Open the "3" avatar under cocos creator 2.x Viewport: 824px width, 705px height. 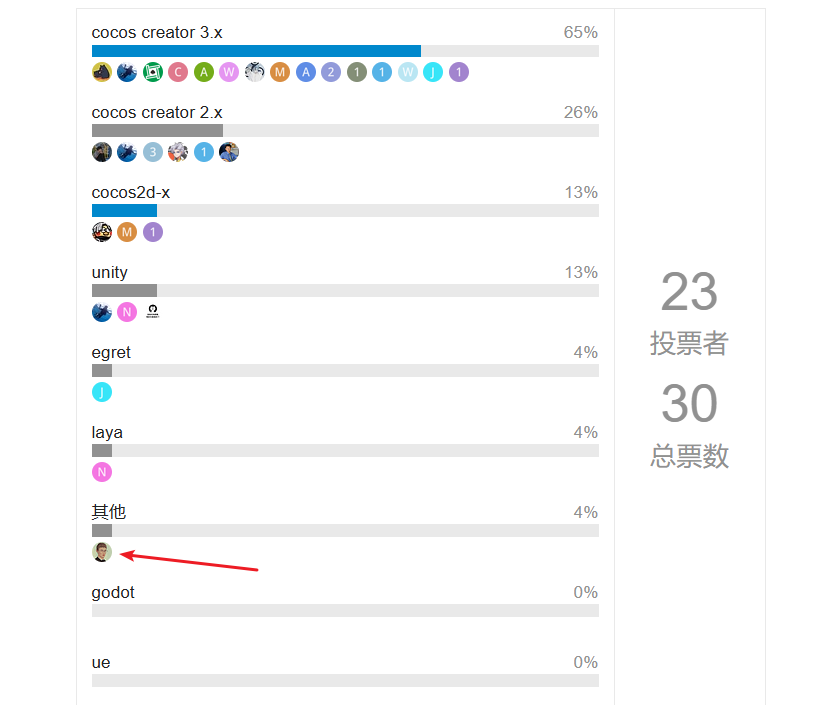pyautogui.click(x=153, y=152)
